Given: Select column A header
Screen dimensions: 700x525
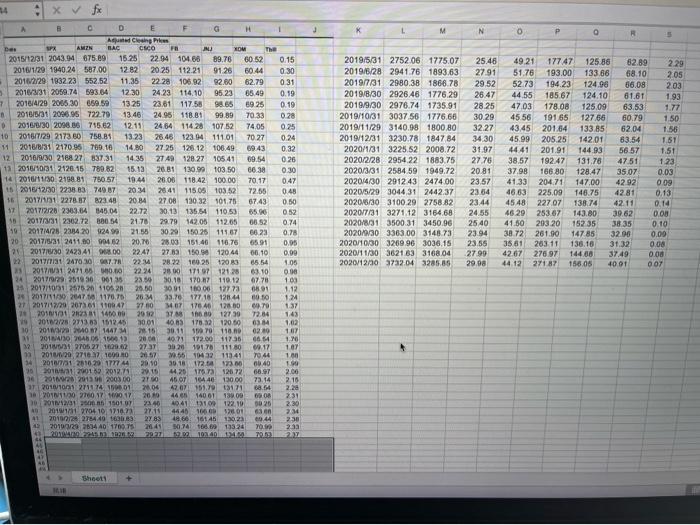Looking at the screenshot, I should click(x=23, y=28).
